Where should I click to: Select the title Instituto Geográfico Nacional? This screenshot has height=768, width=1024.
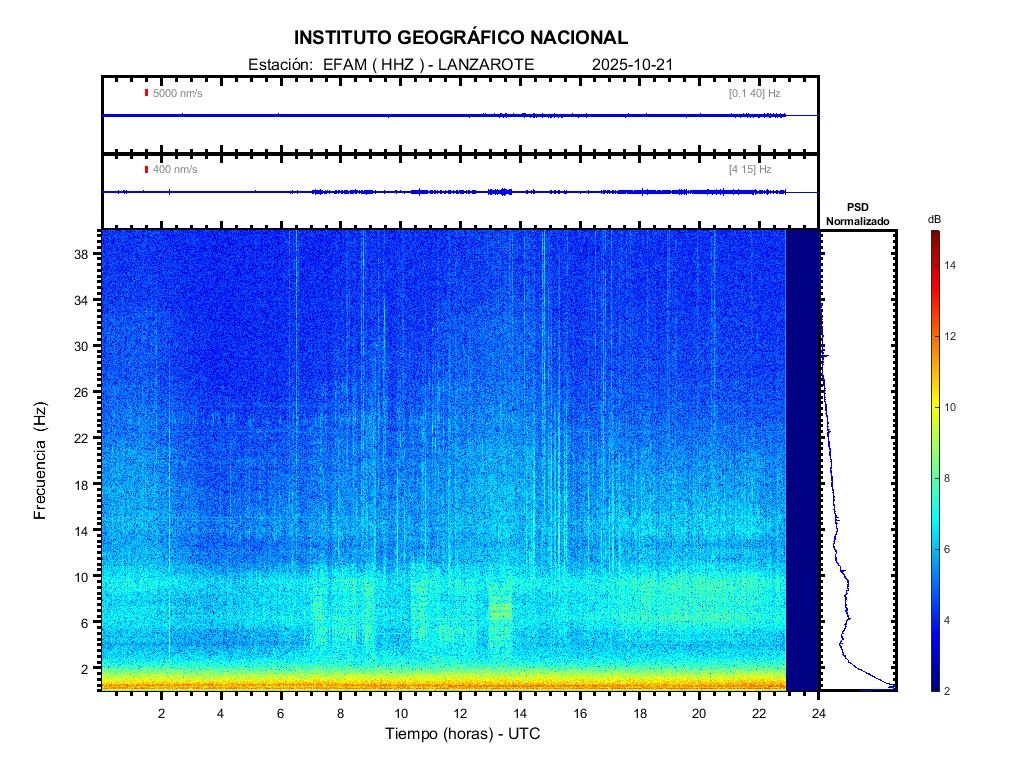460,38
